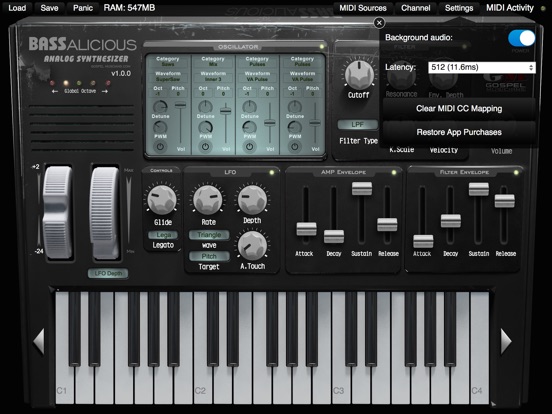Open the Saws category selector
Image resolution: width=552 pixels, height=414 pixels.
168,64
